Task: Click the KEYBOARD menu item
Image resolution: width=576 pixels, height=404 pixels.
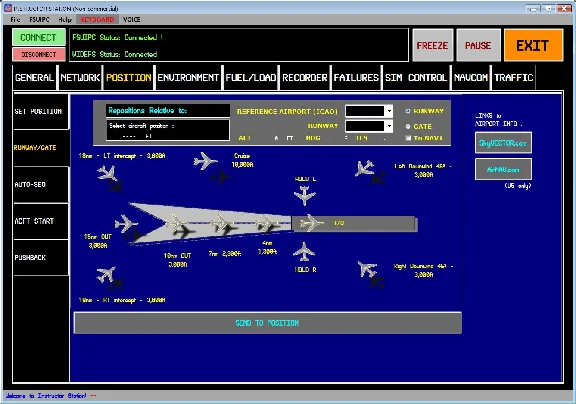Action: [x=97, y=19]
